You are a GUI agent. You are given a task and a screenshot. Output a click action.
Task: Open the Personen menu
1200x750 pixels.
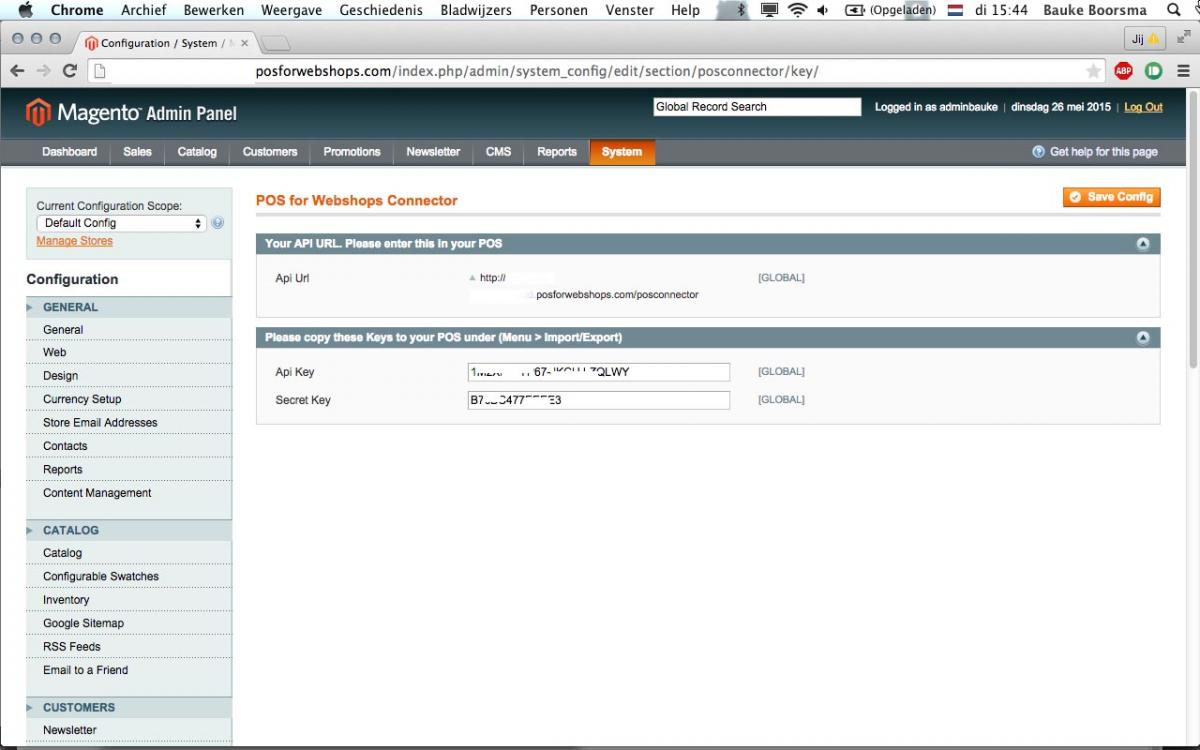pos(558,10)
